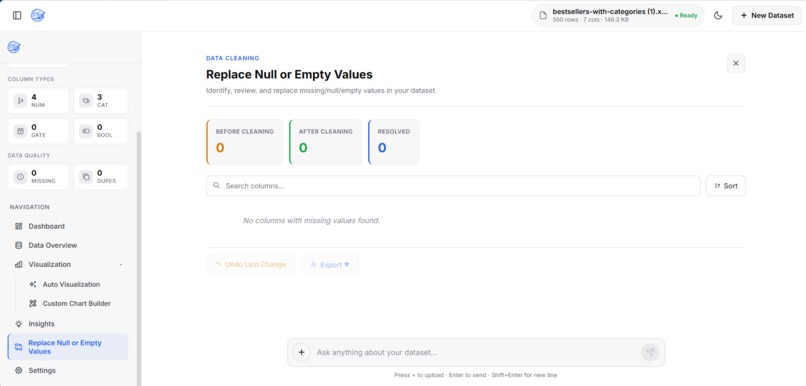Screen dimensions: 806x386
Task: Click the Data Overview database icon
Action: [x=19, y=245]
